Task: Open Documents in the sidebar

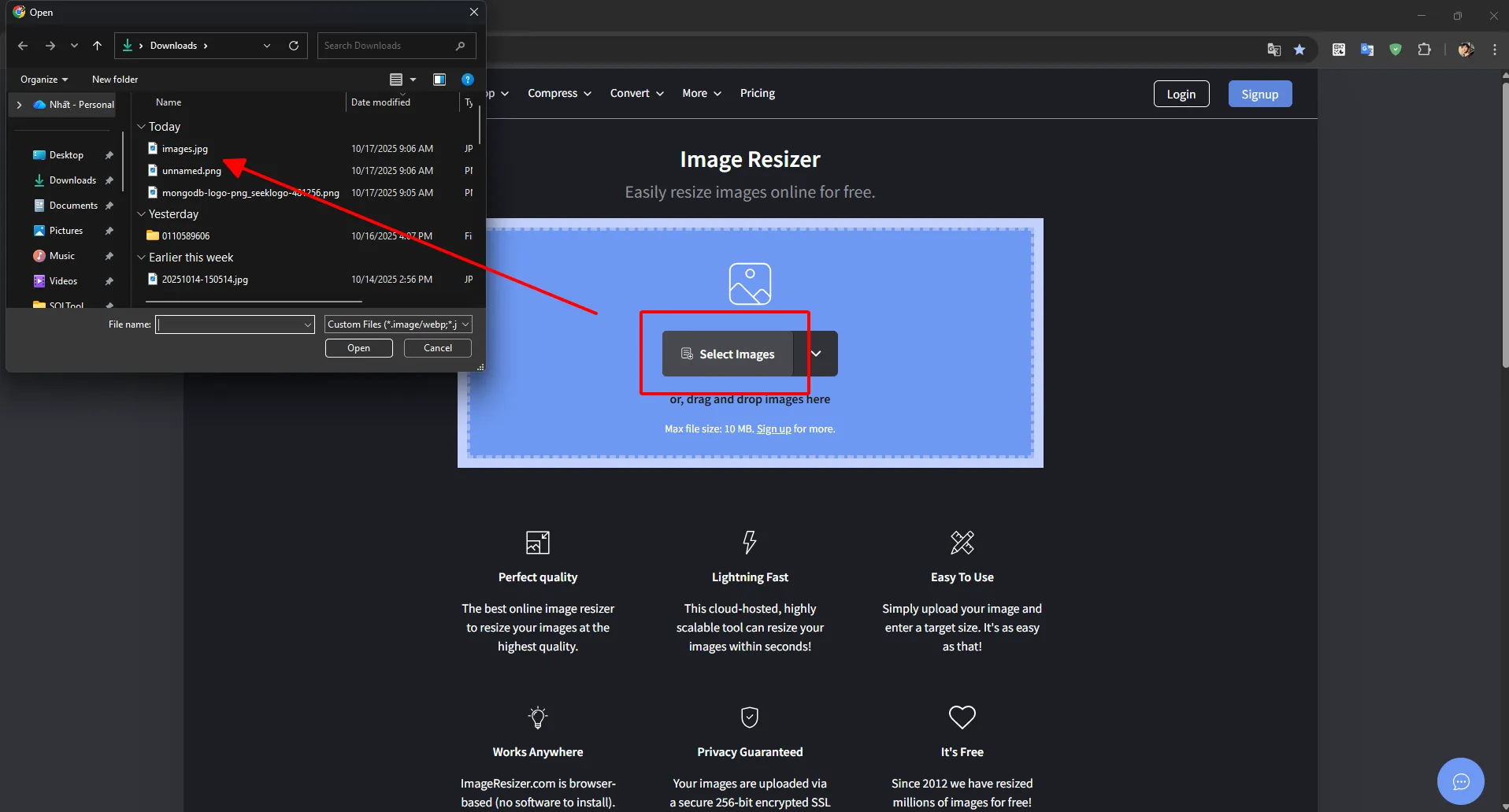Action: [x=73, y=206]
